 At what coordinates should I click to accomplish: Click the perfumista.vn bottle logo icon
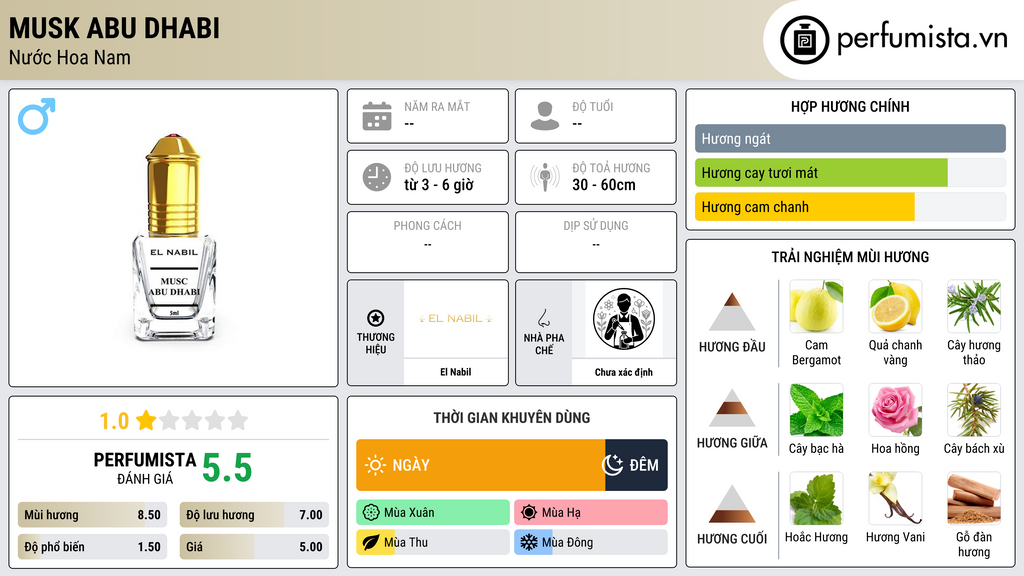tap(804, 40)
